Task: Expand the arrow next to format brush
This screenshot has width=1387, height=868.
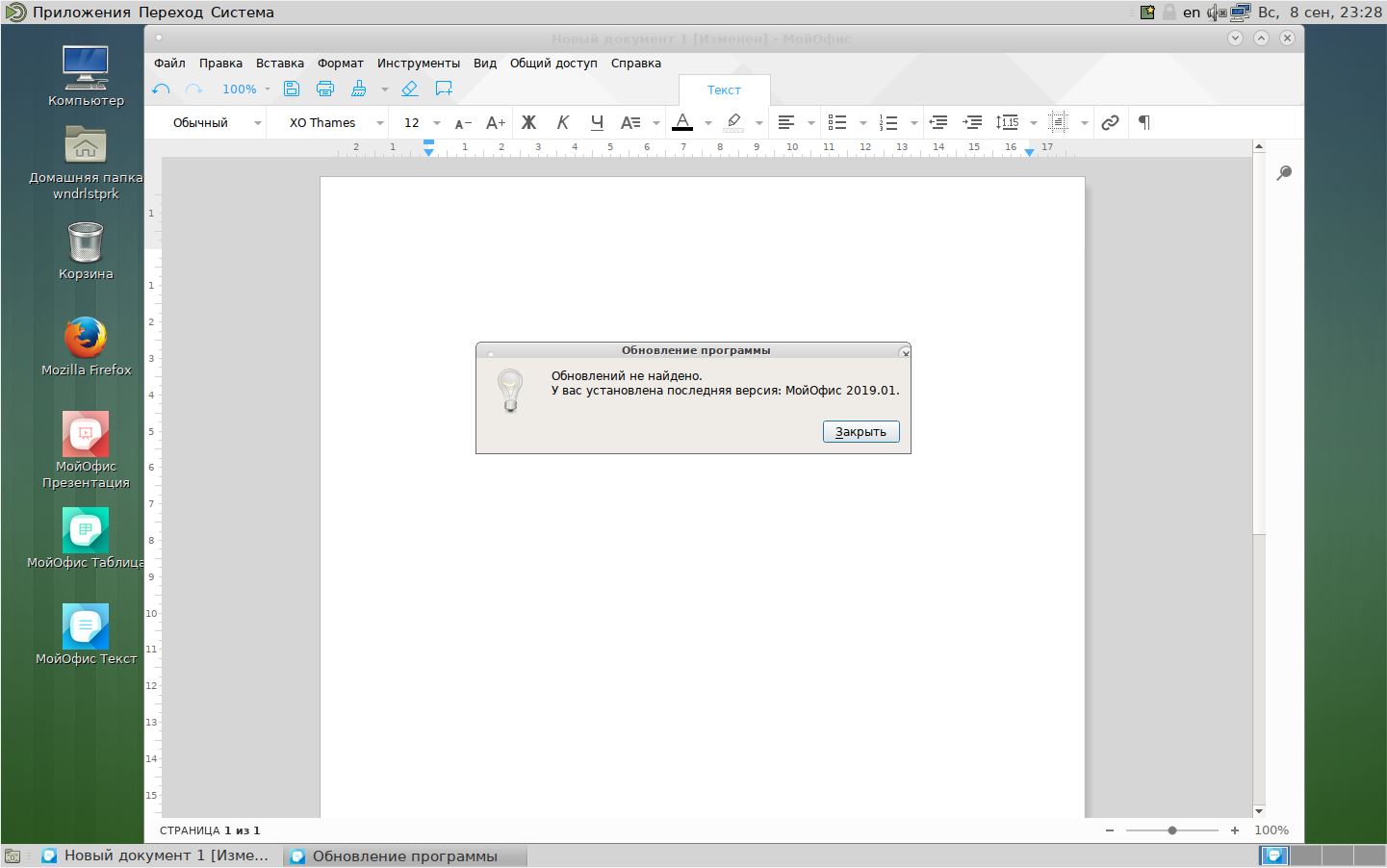Action: (384, 89)
